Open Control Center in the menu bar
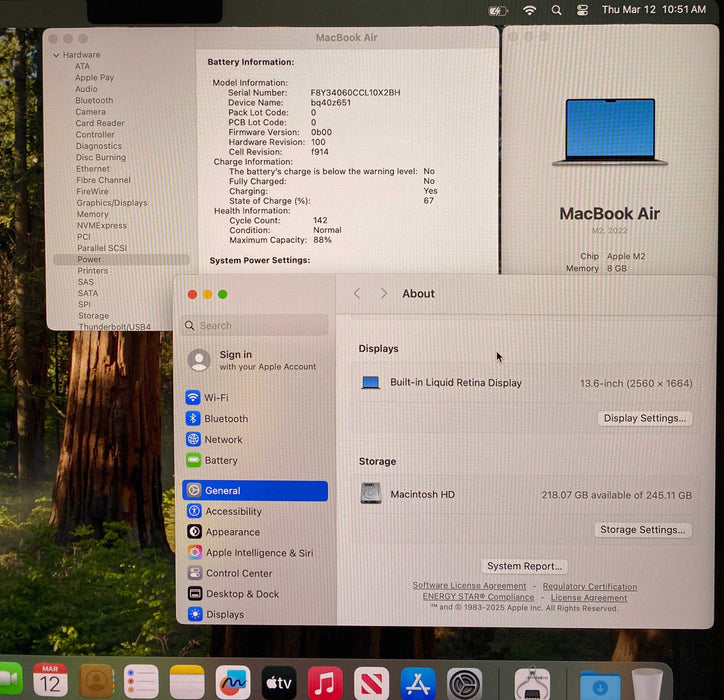This screenshot has height=700, width=724. point(582,10)
